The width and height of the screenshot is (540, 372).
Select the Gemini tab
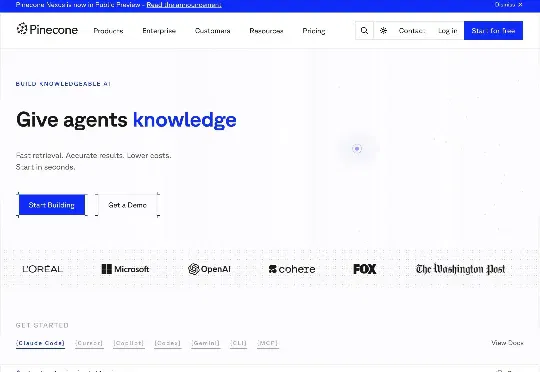click(206, 343)
